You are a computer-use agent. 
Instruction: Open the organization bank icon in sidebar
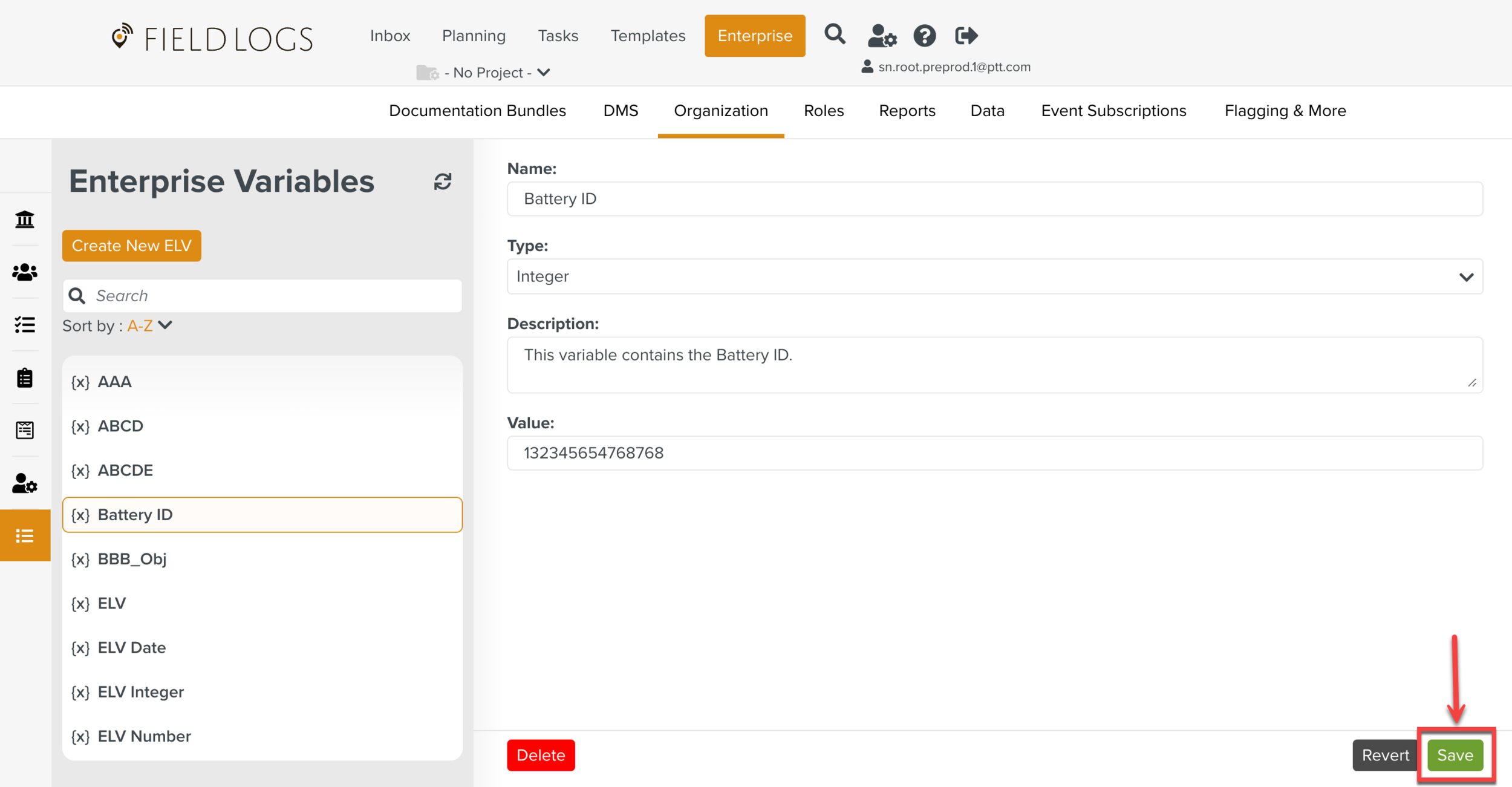(25, 219)
